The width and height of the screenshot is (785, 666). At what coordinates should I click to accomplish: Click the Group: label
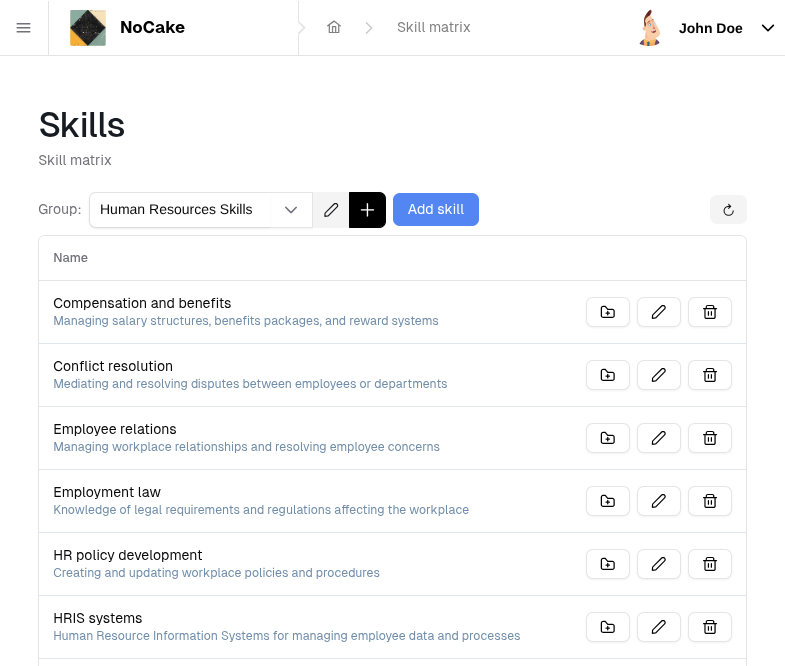tap(60, 209)
